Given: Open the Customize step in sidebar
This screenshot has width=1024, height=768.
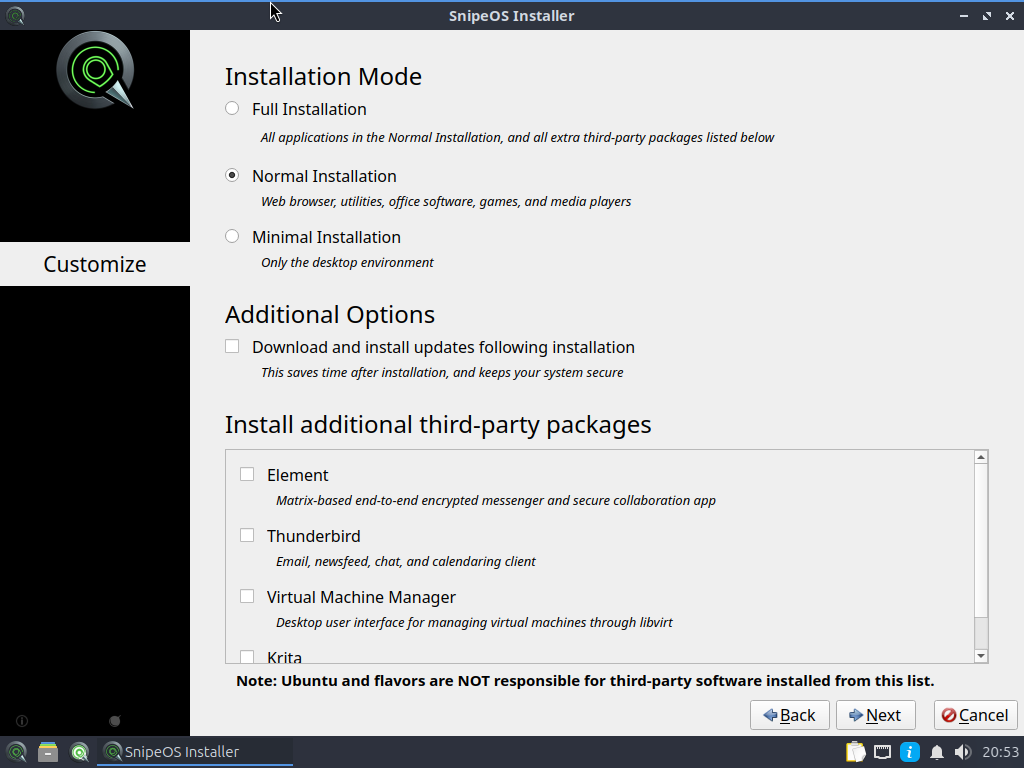Looking at the screenshot, I should pyautogui.click(x=95, y=264).
